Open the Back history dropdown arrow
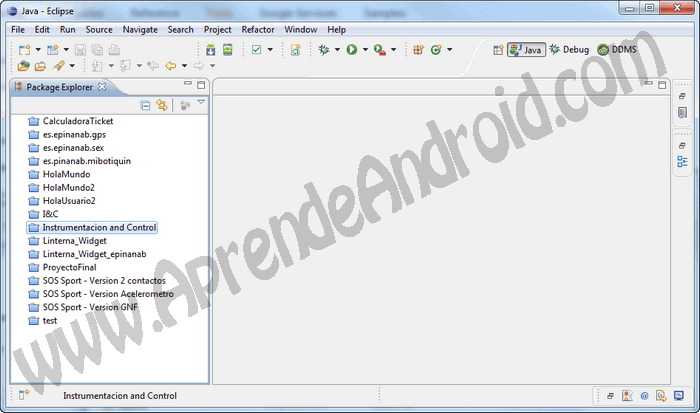The height and width of the screenshot is (413, 700). (184, 66)
